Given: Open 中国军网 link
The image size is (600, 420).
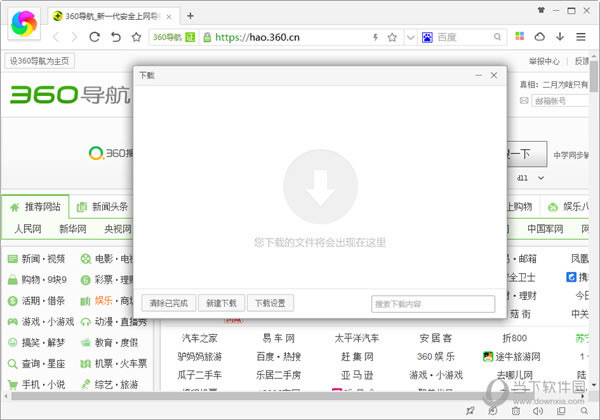Looking at the screenshot, I should click(x=545, y=229).
